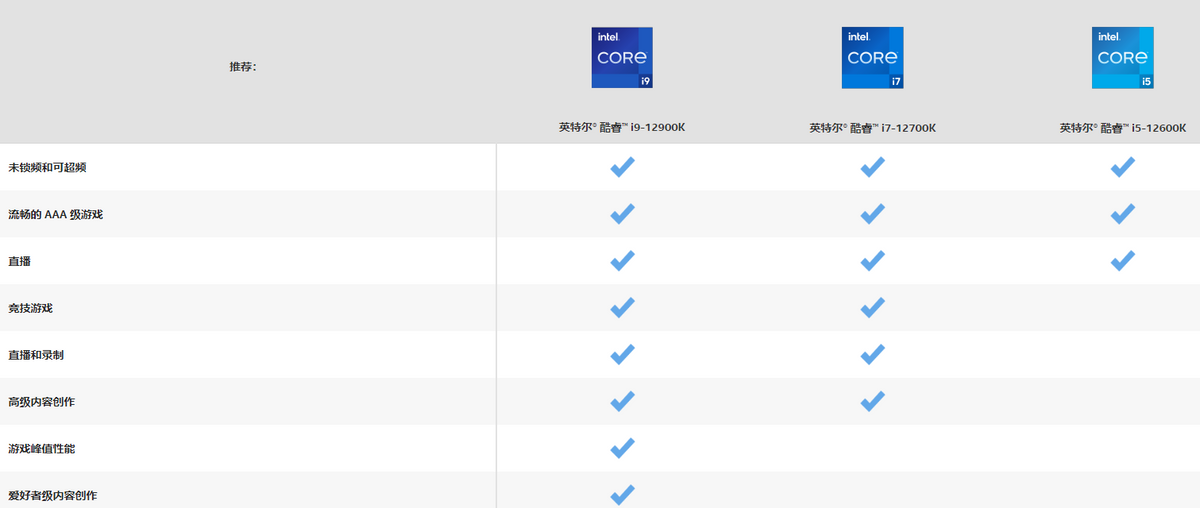Click i7 checkmark in 流畅的 AAA 级游戏 row

pos(872,214)
